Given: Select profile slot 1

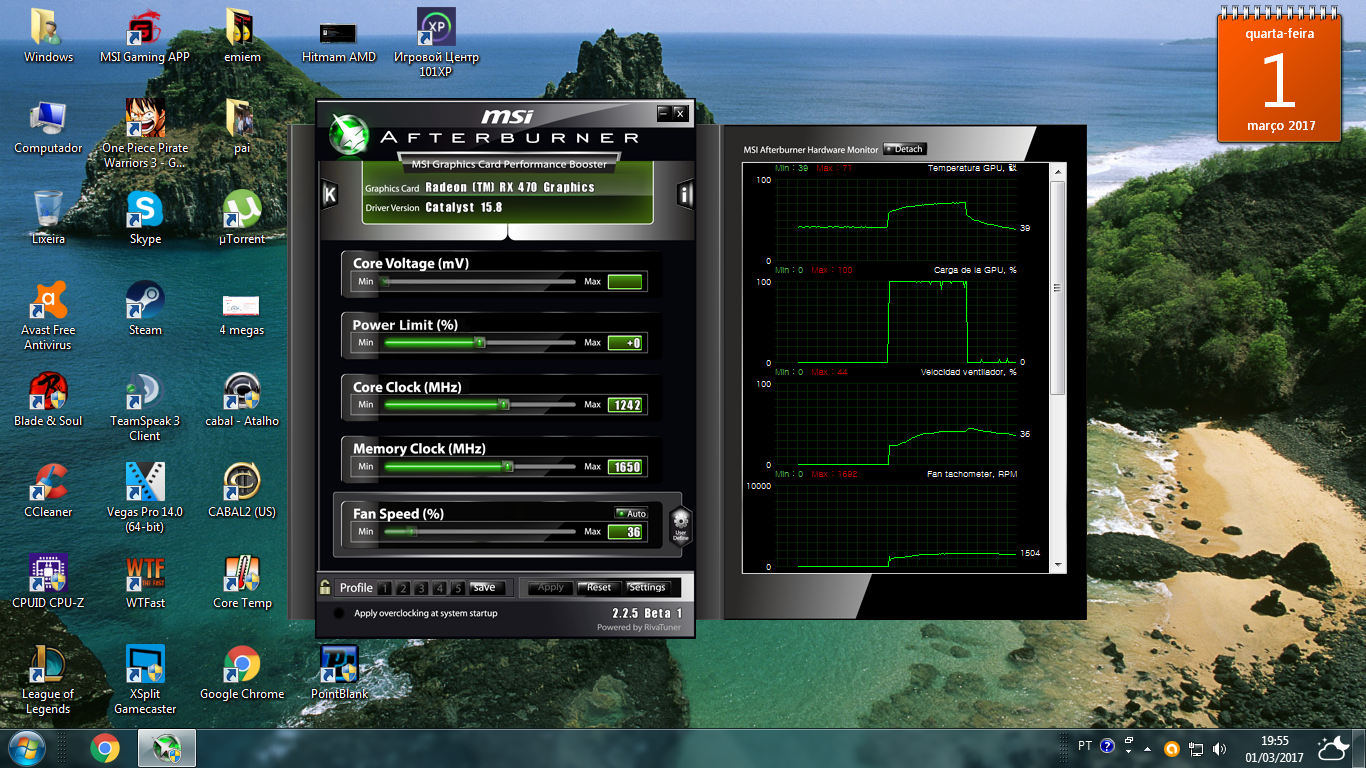Looking at the screenshot, I should (x=386, y=588).
